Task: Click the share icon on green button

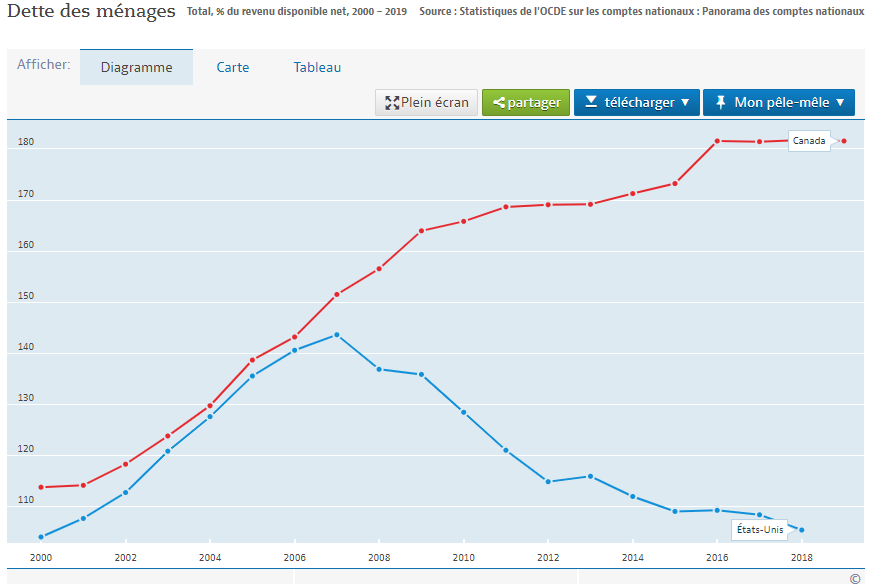Action: click(499, 102)
